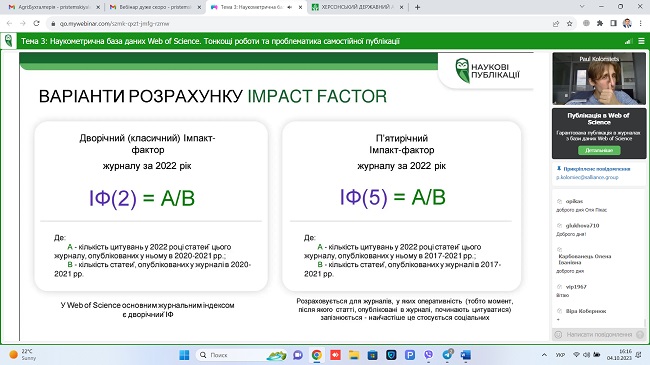
Task: Switch to the Вебінар дуже скоро Gmail tab
Action: click(x=155, y=7)
